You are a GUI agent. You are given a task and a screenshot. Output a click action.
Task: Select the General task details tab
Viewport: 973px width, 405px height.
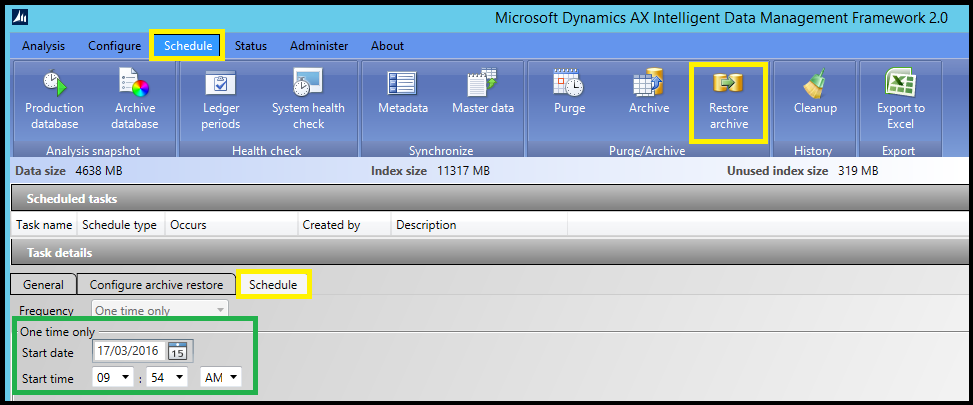coord(43,285)
